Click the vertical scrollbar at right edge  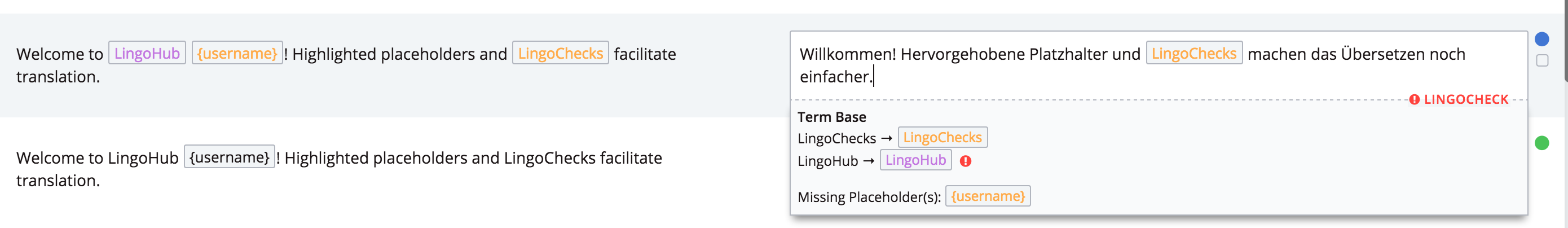point(1565,41)
